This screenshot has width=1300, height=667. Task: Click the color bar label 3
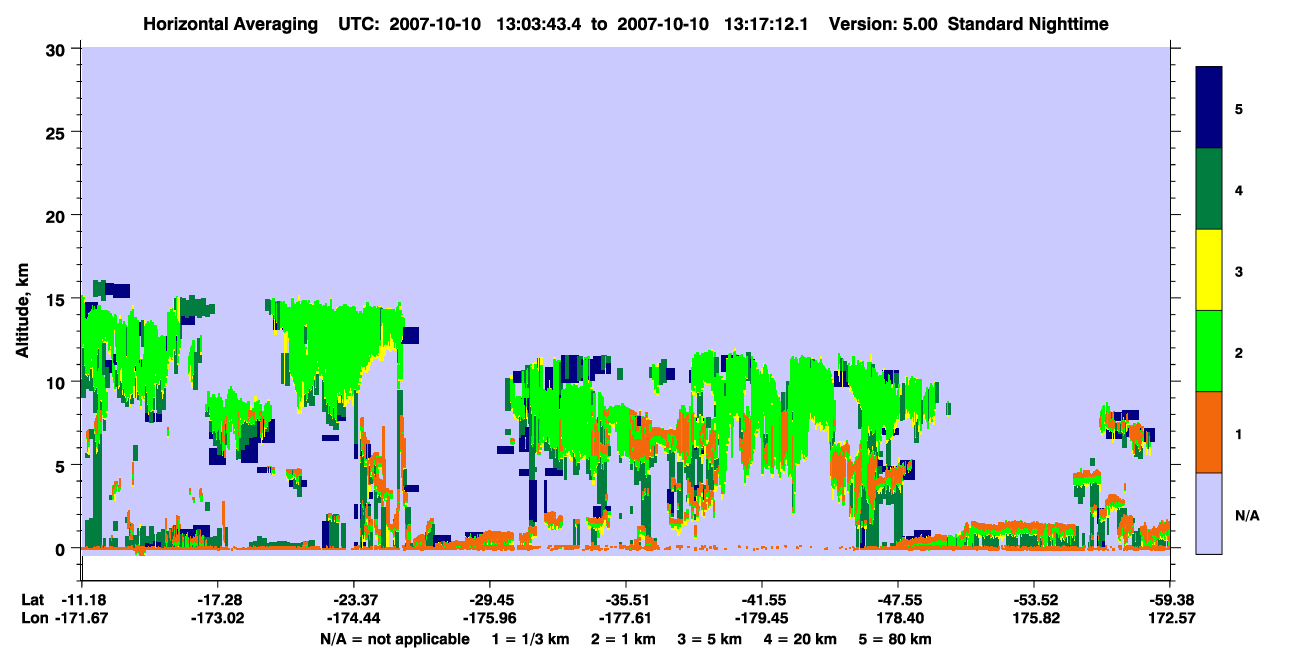click(x=1238, y=271)
